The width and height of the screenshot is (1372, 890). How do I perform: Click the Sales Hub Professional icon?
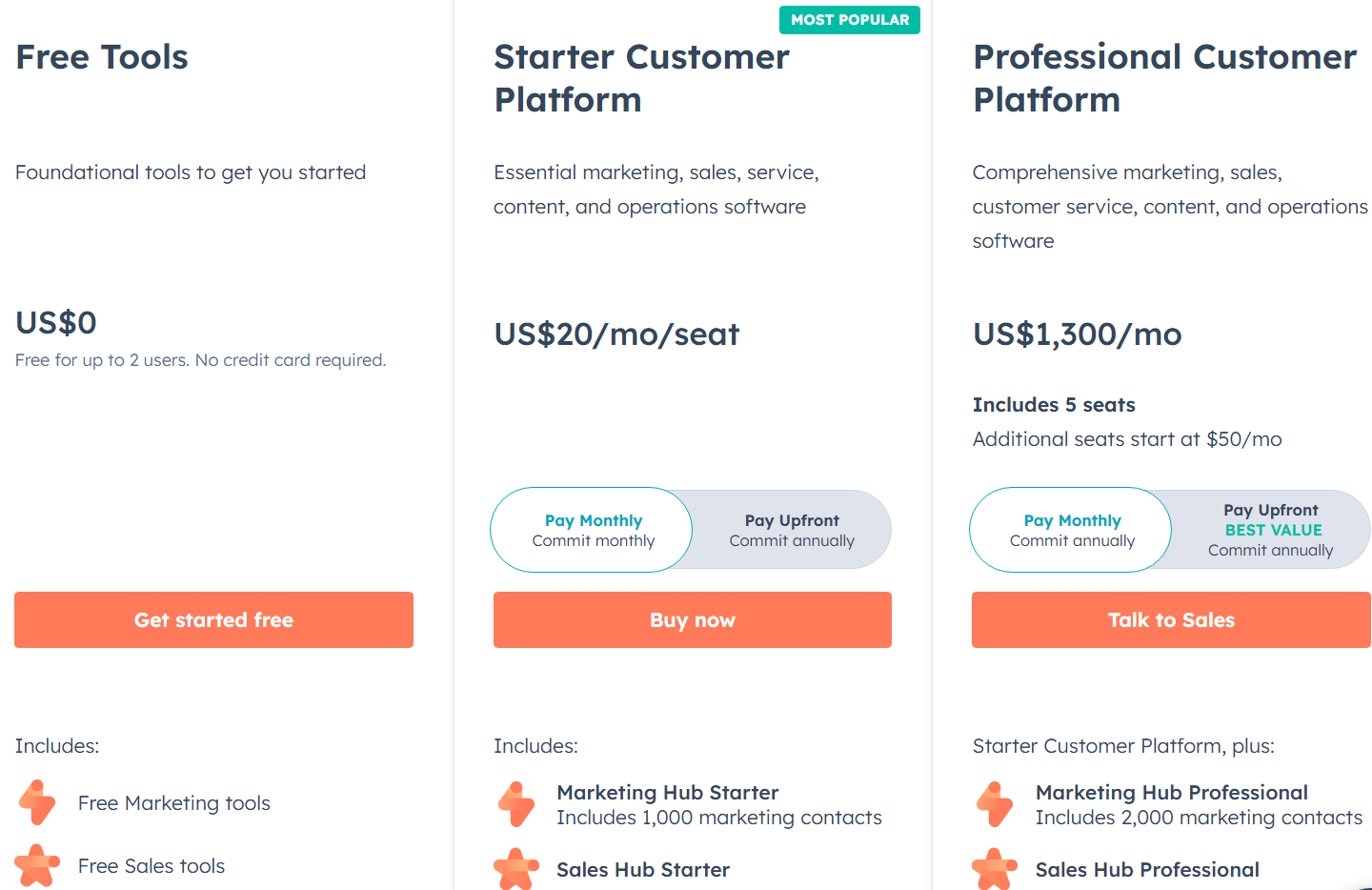point(995,868)
